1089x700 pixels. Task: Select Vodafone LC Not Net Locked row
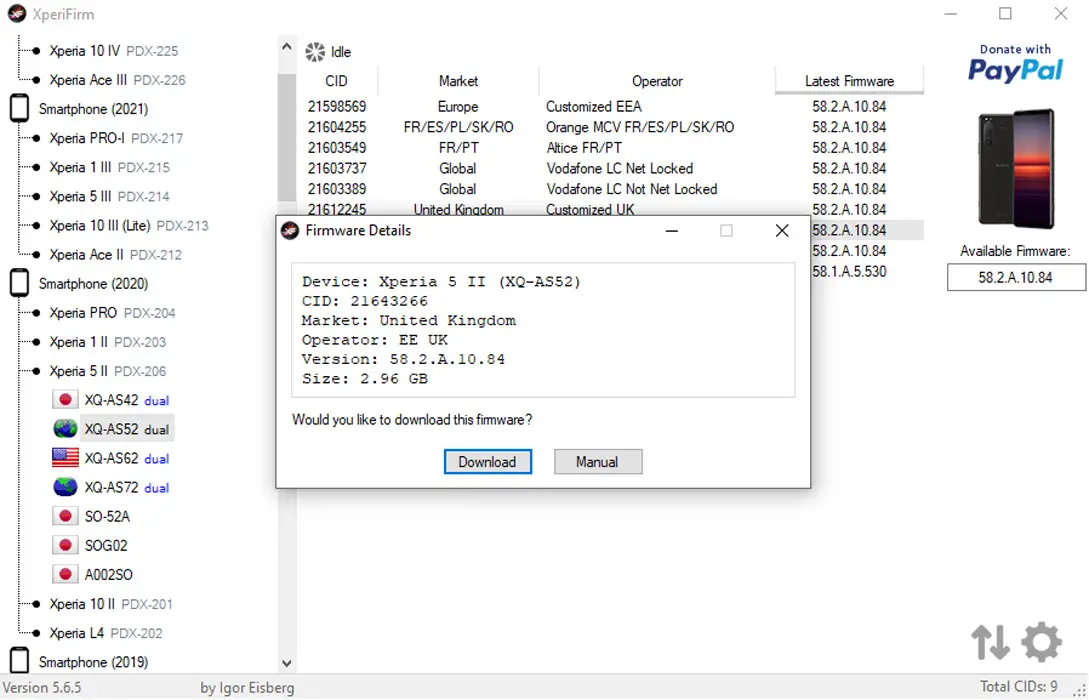click(612, 189)
